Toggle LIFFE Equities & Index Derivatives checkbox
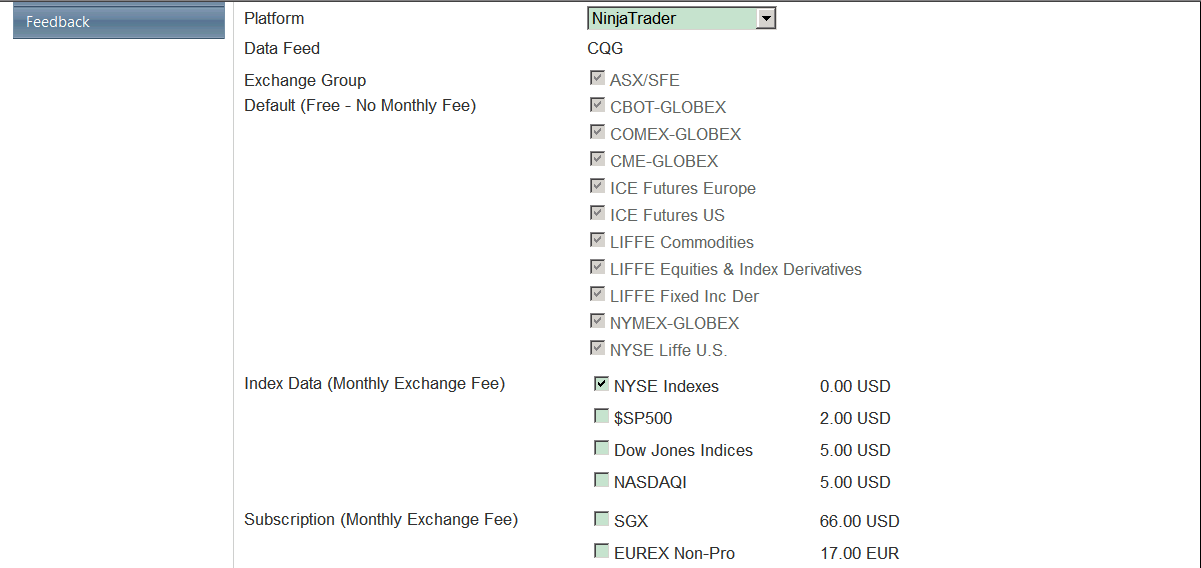The width and height of the screenshot is (1201, 568). click(x=597, y=267)
